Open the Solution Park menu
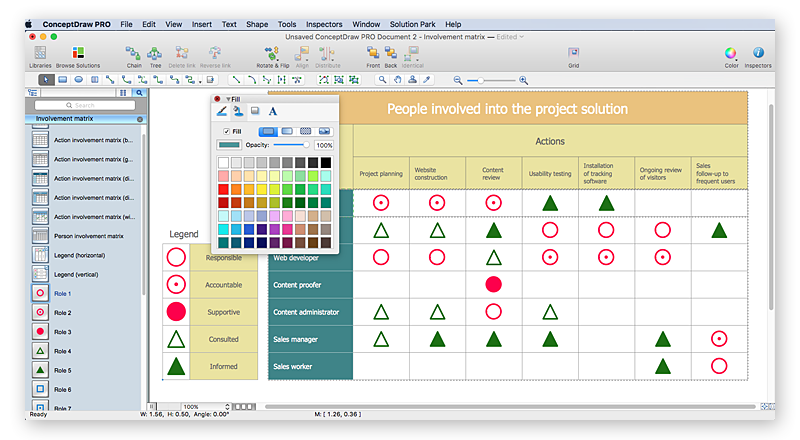The image size is (800, 440). click(412, 23)
